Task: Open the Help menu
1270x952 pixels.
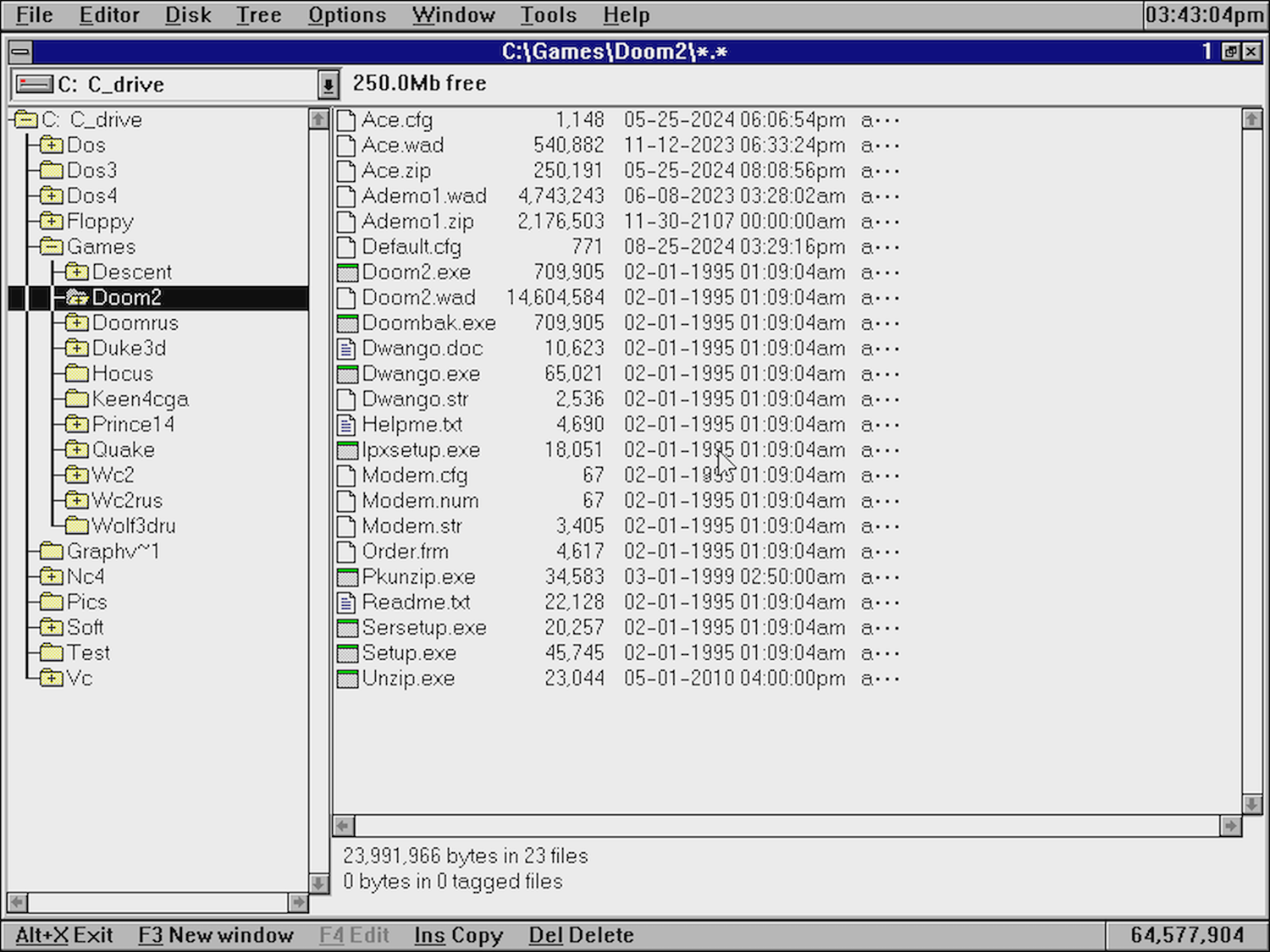Action: (627, 15)
